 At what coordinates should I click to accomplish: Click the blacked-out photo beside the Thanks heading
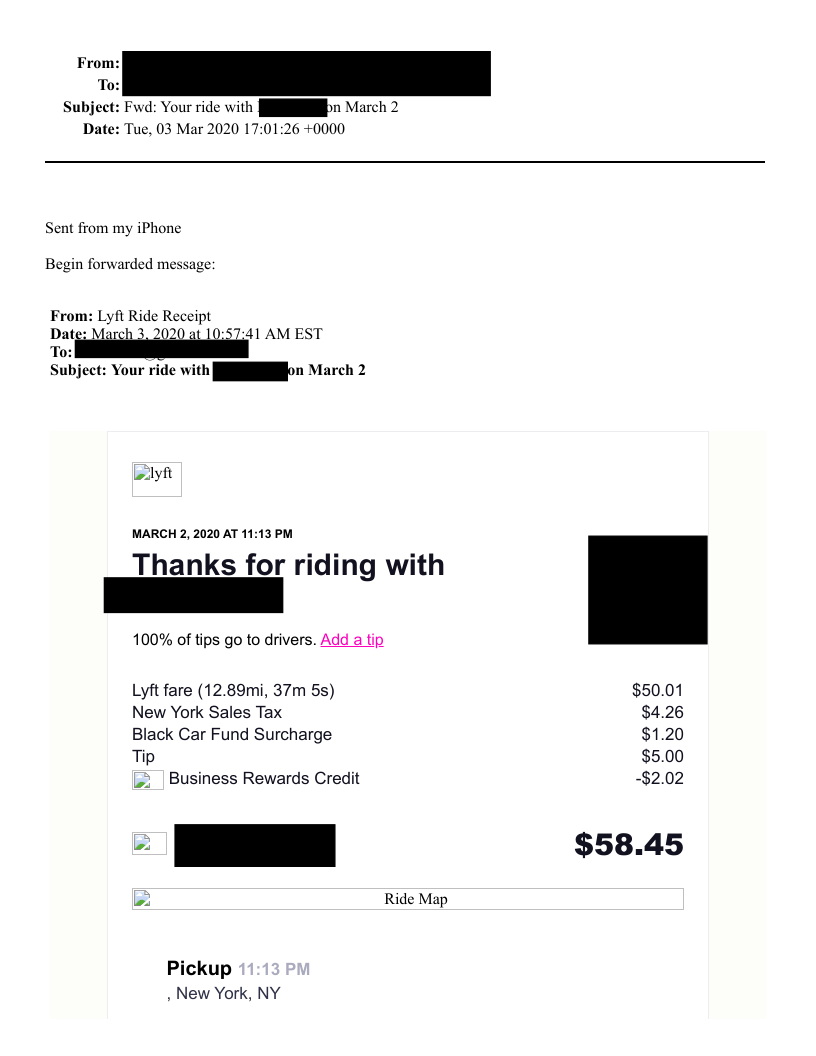647,589
